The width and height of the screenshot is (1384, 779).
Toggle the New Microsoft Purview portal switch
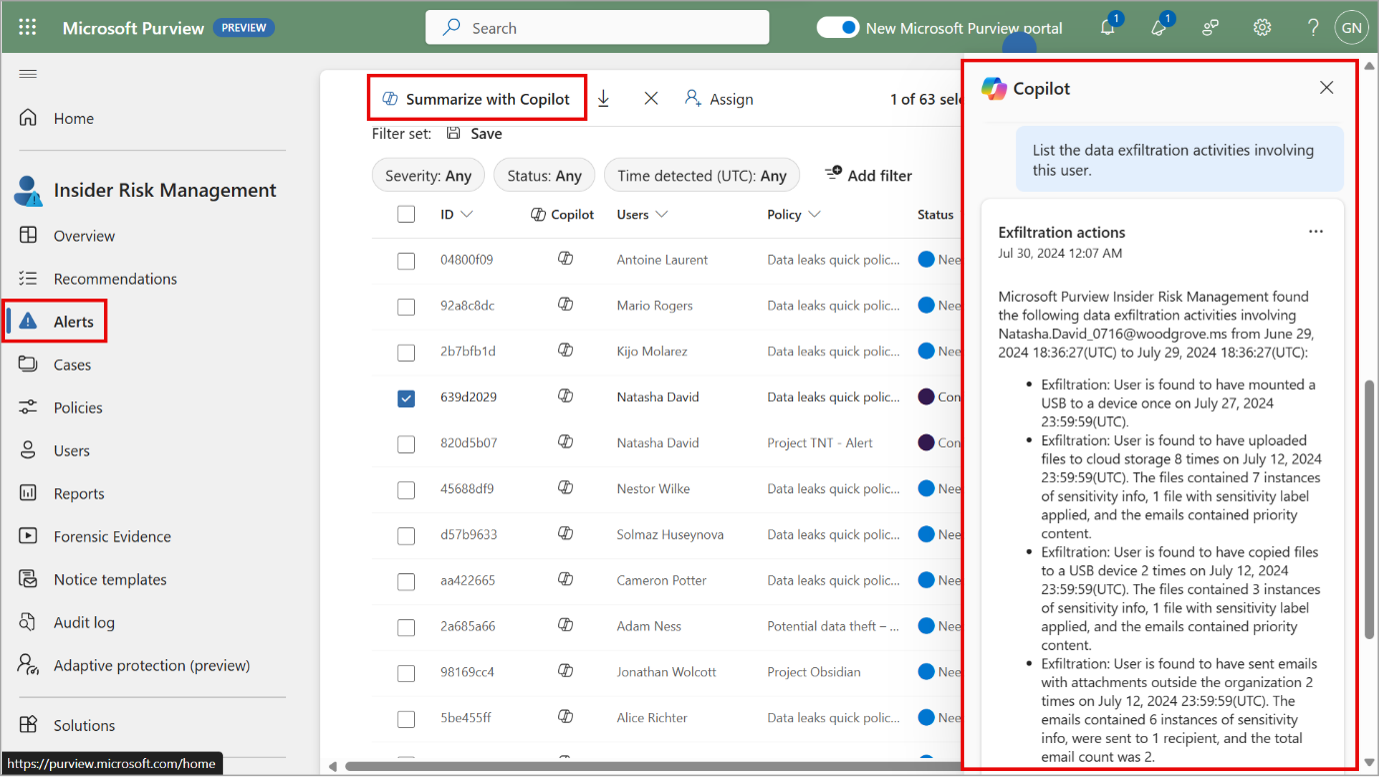[837, 28]
